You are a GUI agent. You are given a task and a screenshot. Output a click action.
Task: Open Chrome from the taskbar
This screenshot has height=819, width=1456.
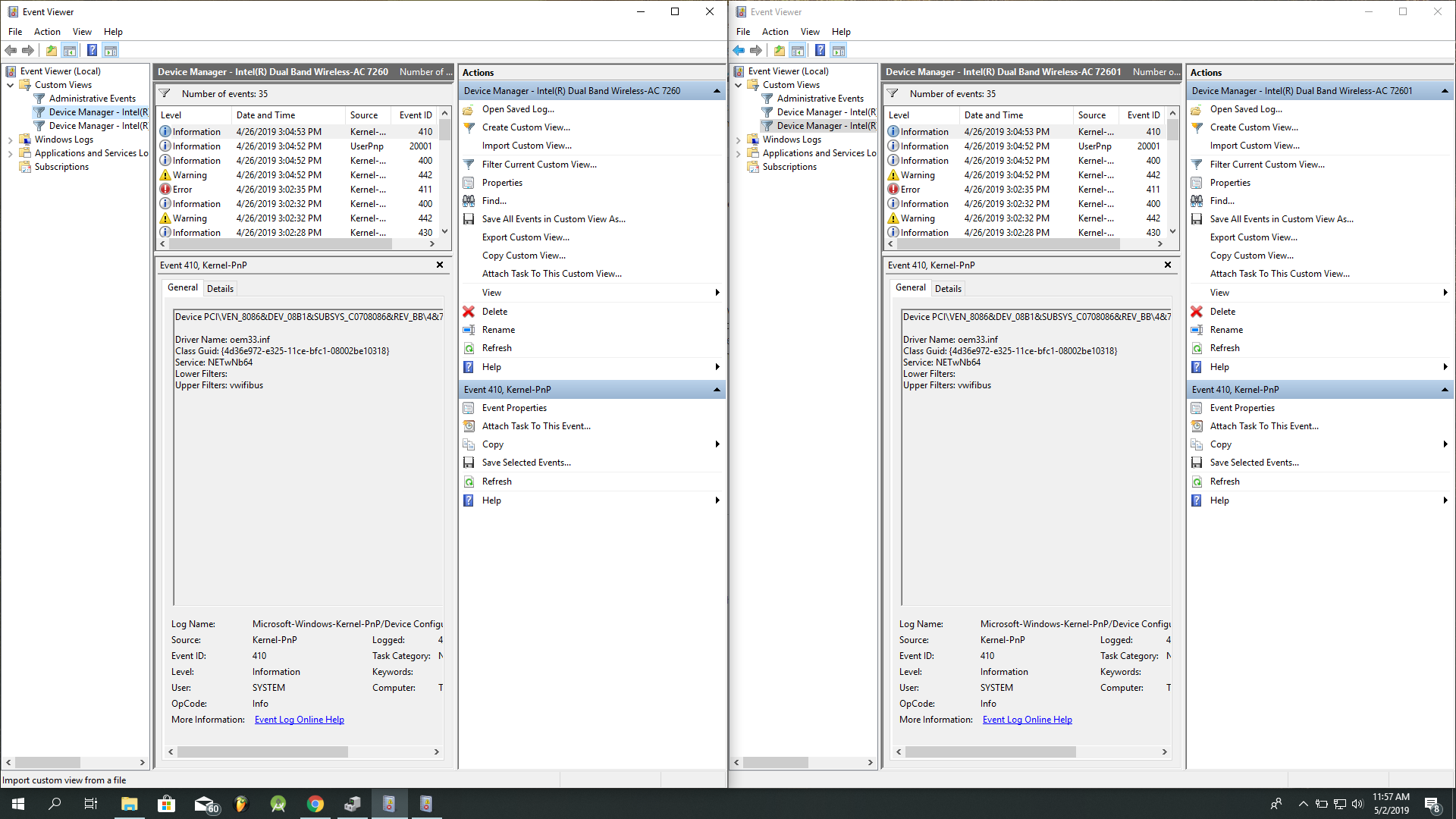315,804
